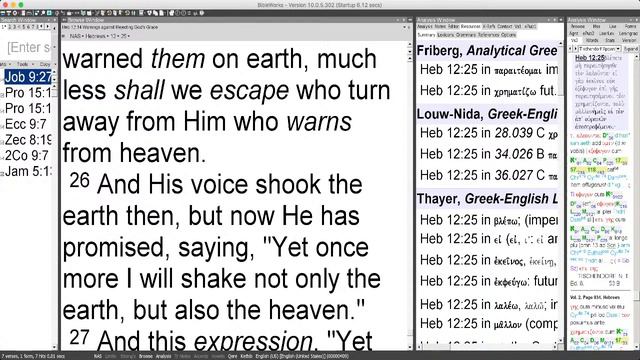Image resolution: width=640 pixels, height=360 pixels.
Task: Click resources list scroll up arrow
Action: [x=561, y=42]
